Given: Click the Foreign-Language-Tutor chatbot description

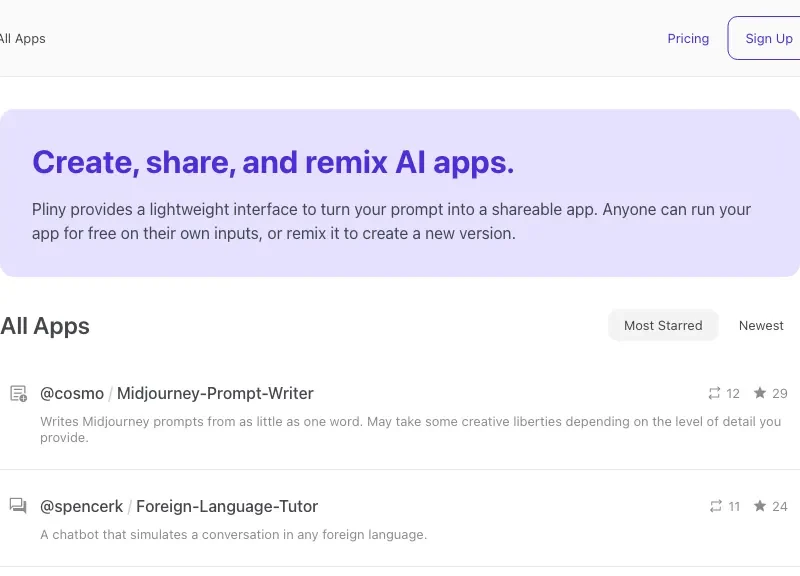Looking at the screenshot, I should point(233,534).
